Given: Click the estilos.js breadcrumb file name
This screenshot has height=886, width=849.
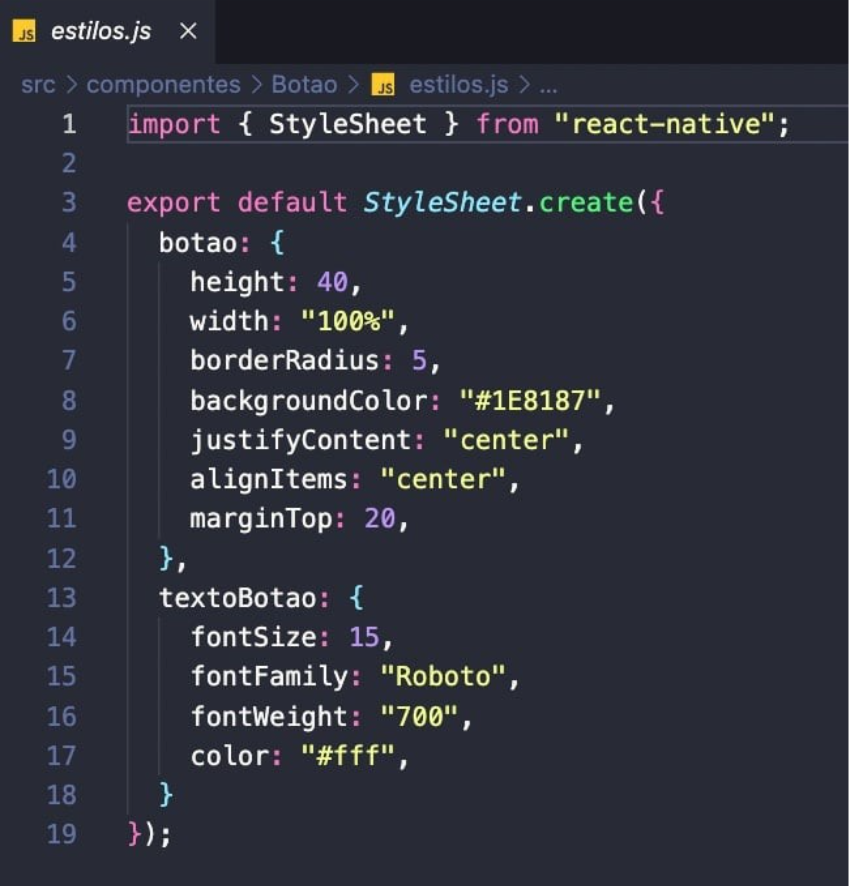Looking at the screenshot, I should [x=458, y=85].
